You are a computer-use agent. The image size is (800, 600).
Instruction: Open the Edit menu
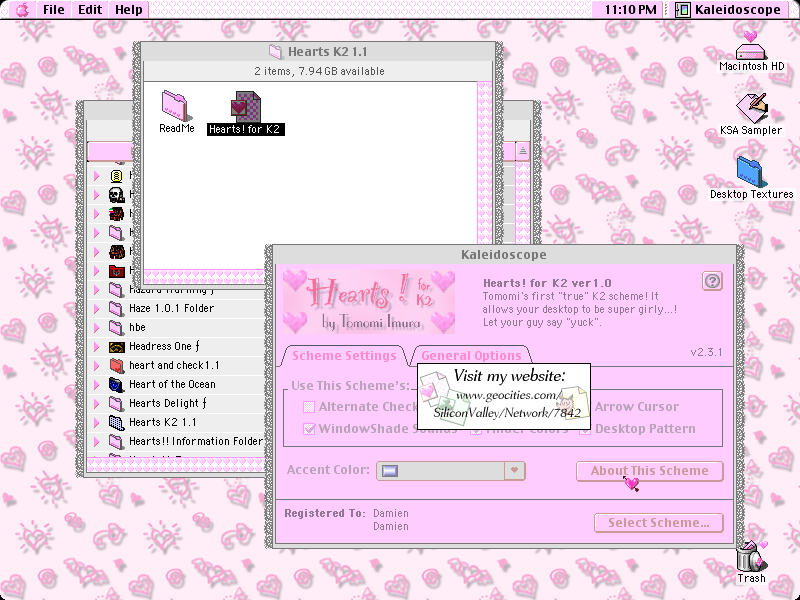coord(90,9)
